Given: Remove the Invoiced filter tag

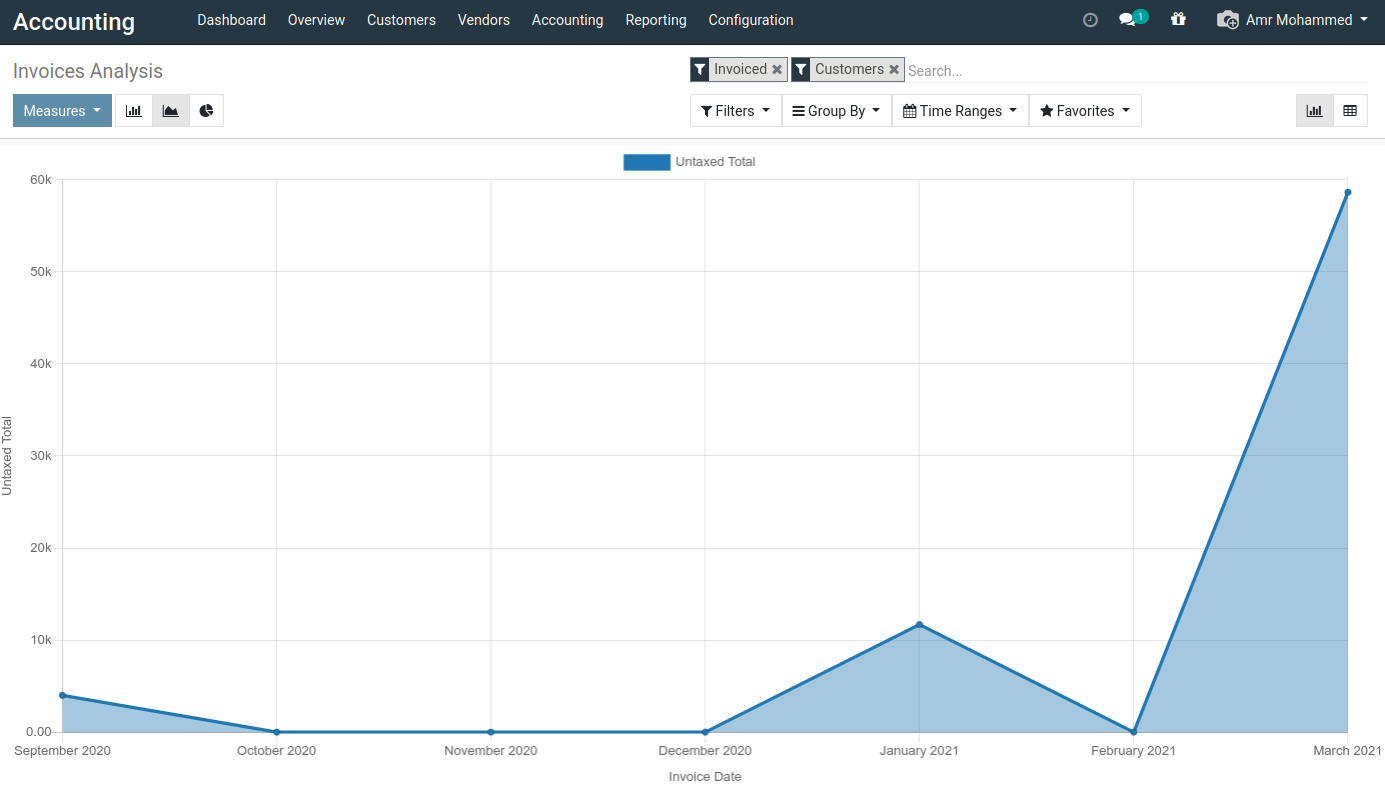Looking at the screenshot, I should coord(777,70).
